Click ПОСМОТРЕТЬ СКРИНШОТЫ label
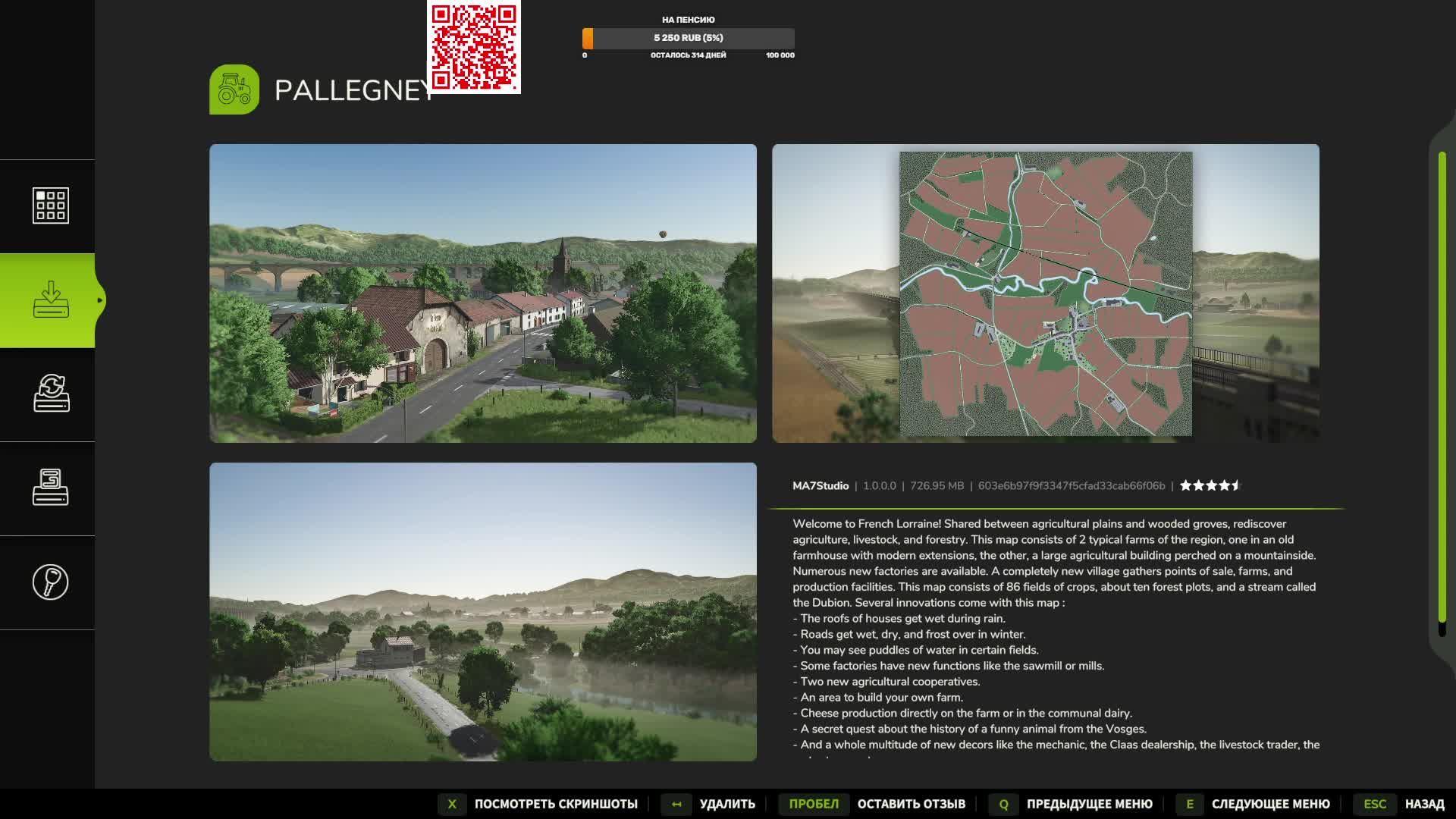Screen dimensions: 1456x819 [555, 804]
